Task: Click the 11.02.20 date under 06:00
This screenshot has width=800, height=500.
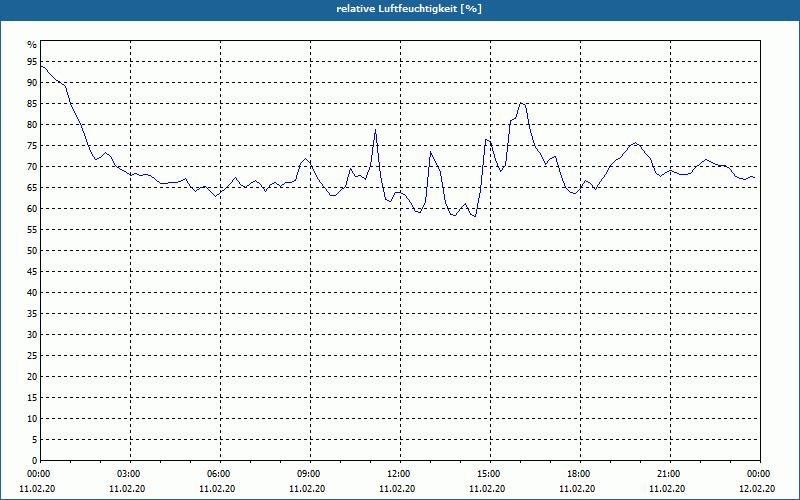Action: coord(217,489)
